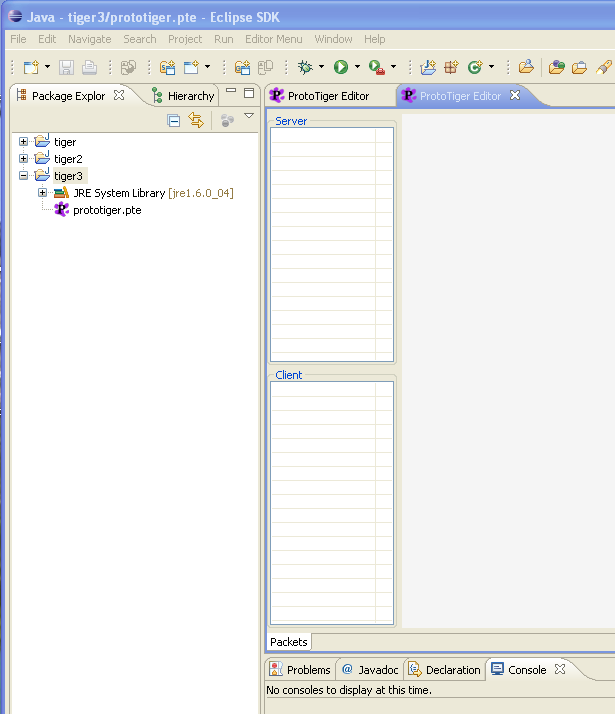Open the New wizard dropdown arrow
The image size is (615, 714).
tap(47, 67)
